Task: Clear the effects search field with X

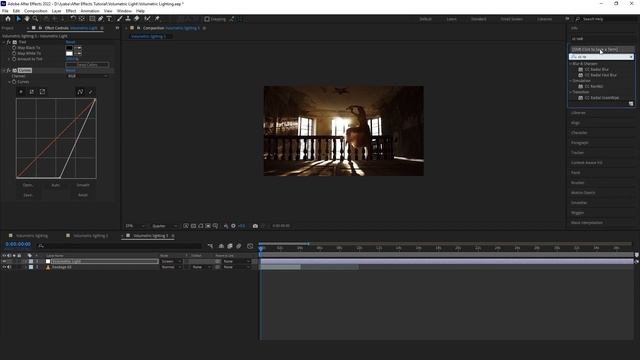Action: point(631,57)
